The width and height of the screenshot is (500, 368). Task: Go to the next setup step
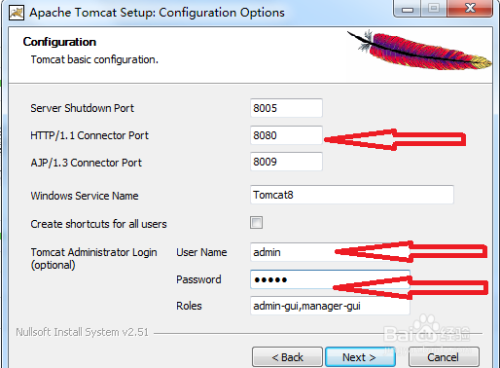point(360,357)
